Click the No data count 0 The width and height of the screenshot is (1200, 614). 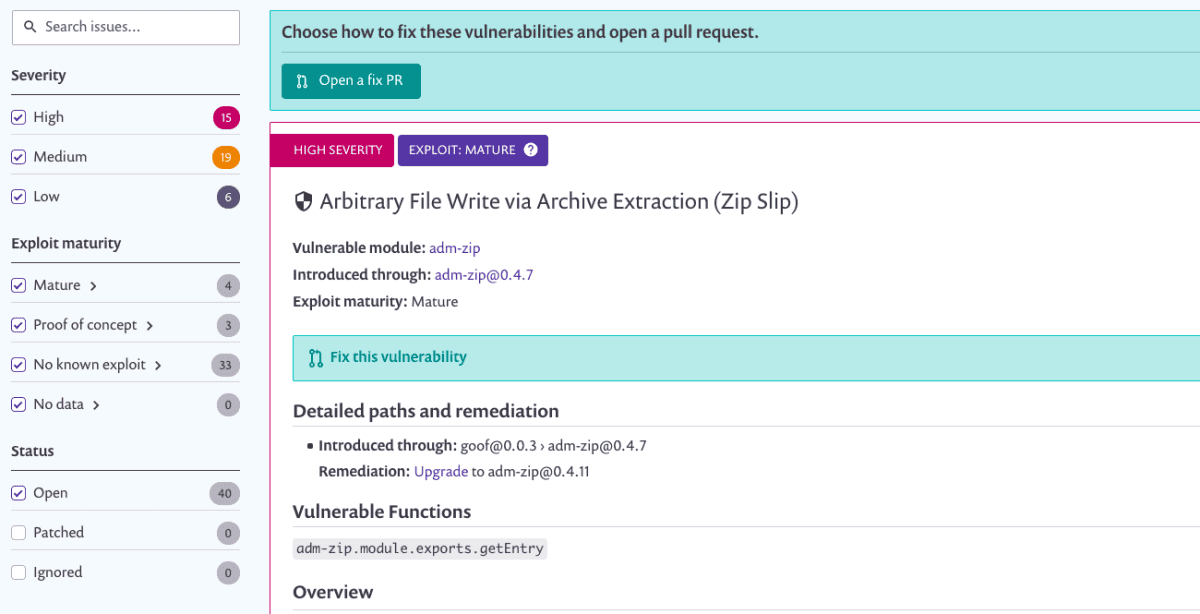[x=228, y=406]
